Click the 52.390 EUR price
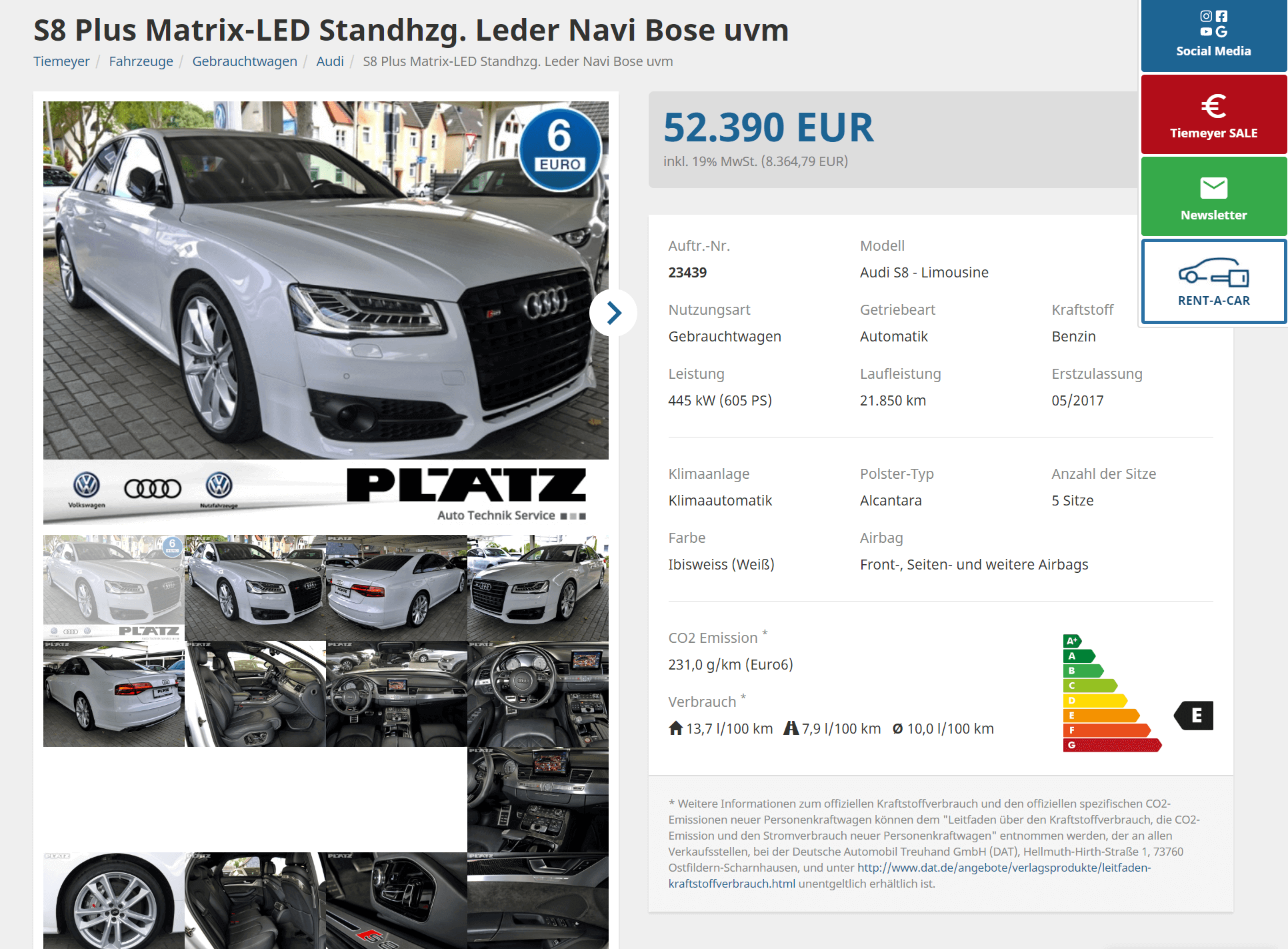Screen dimensions: 1288x949 tap(768, 127)
